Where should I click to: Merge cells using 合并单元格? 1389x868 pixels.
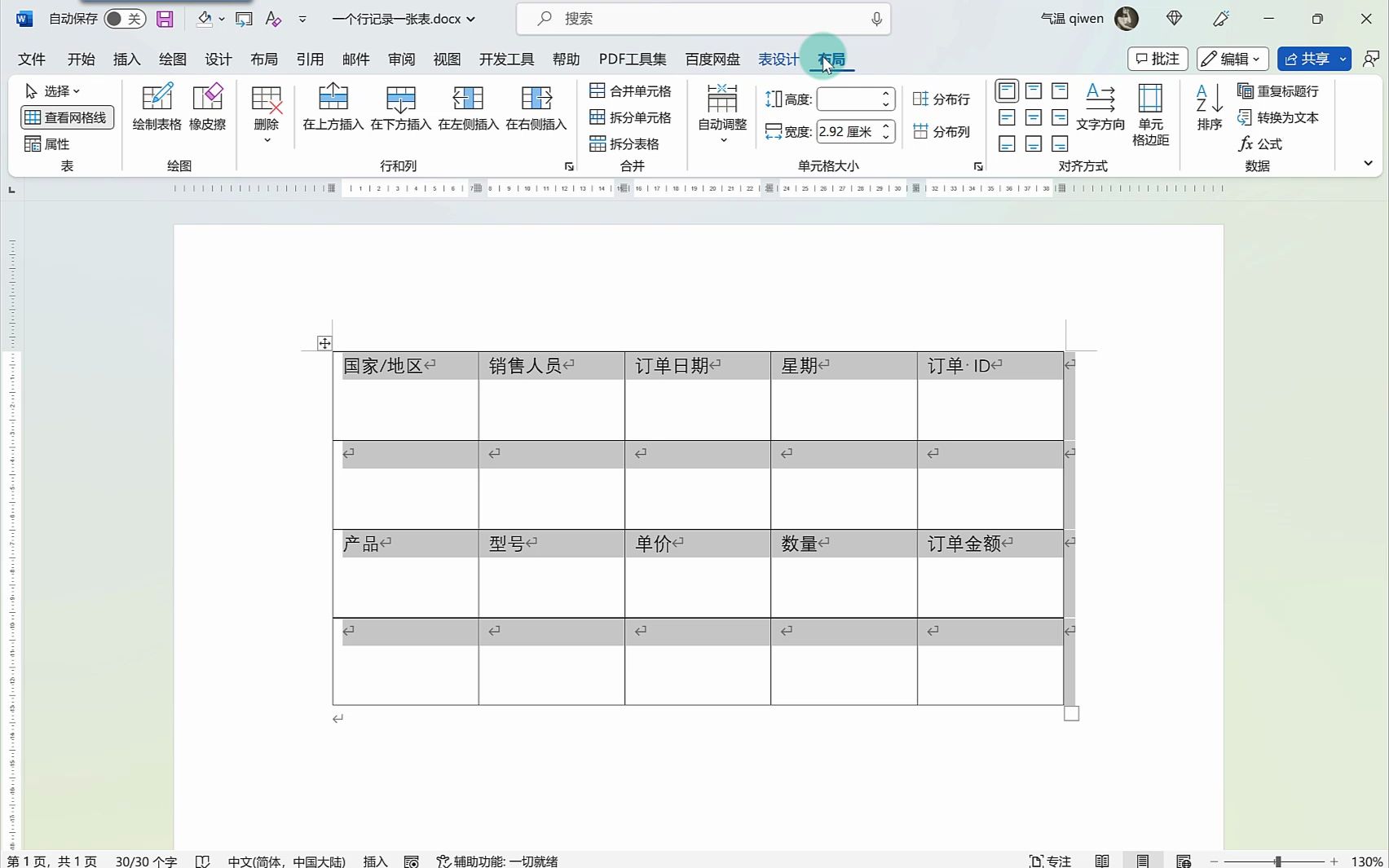[x=632, y=91]
